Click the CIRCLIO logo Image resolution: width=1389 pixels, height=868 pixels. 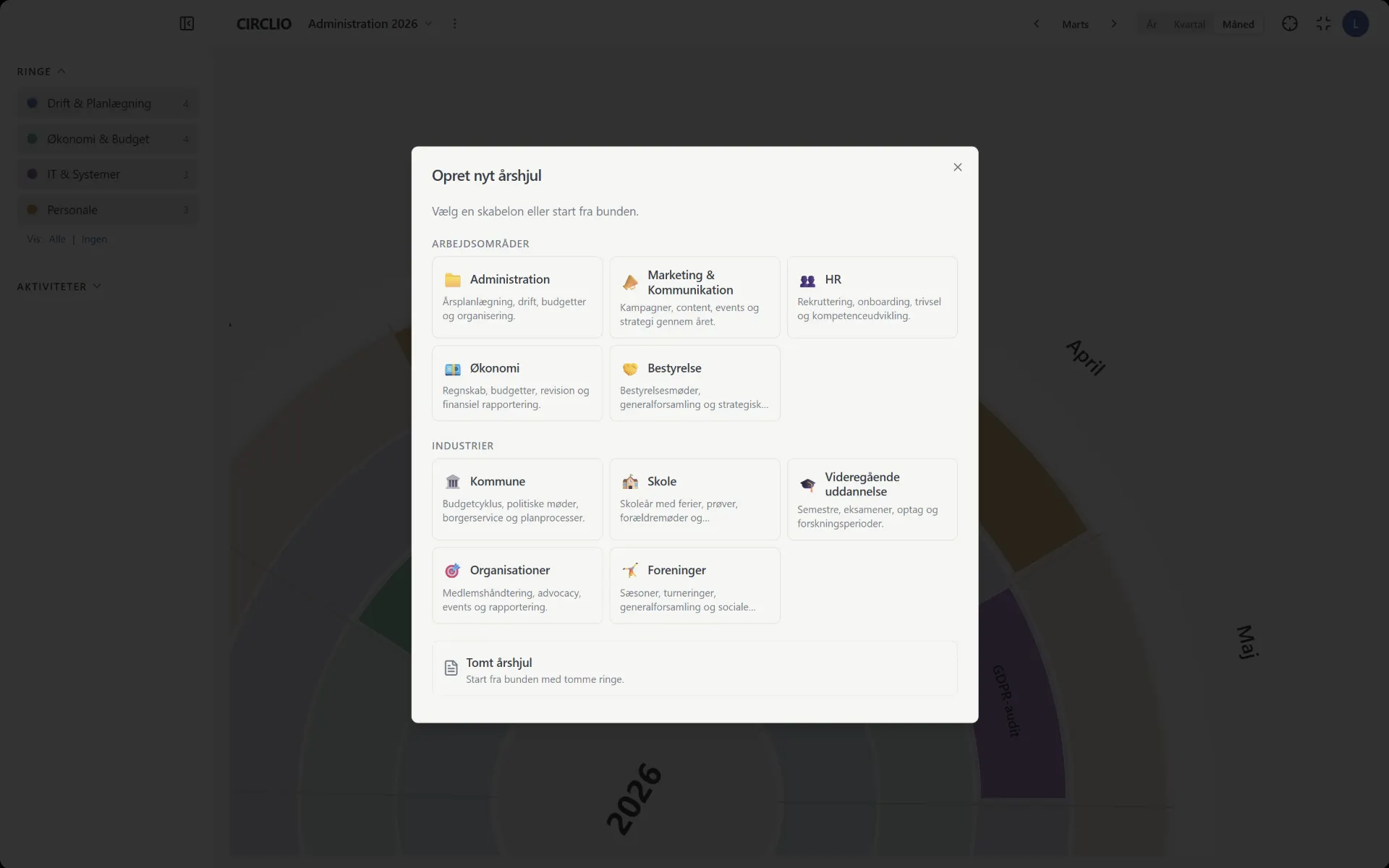click(x=264, y=24)
